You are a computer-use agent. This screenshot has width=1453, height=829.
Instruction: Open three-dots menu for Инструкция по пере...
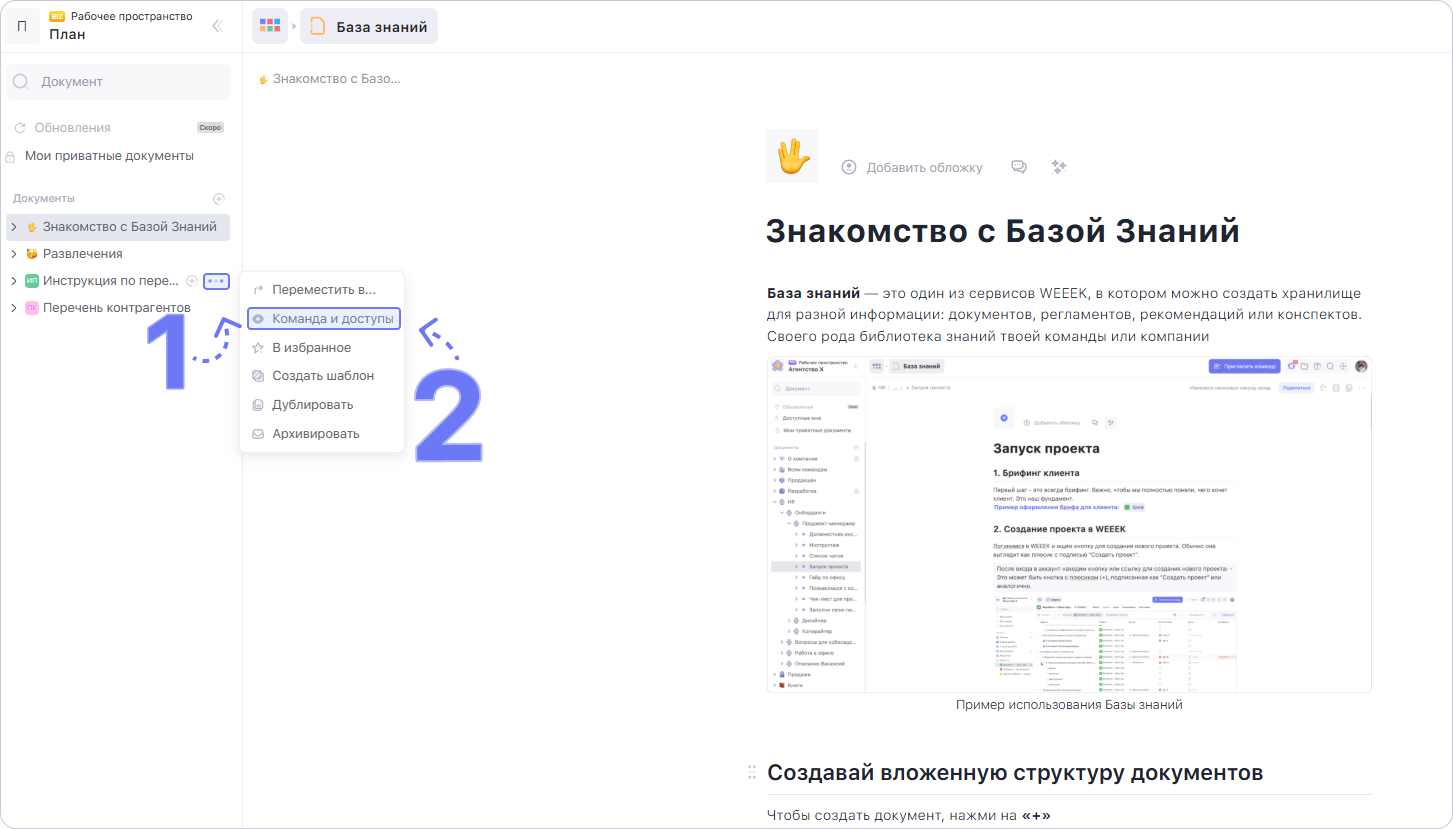216,281
